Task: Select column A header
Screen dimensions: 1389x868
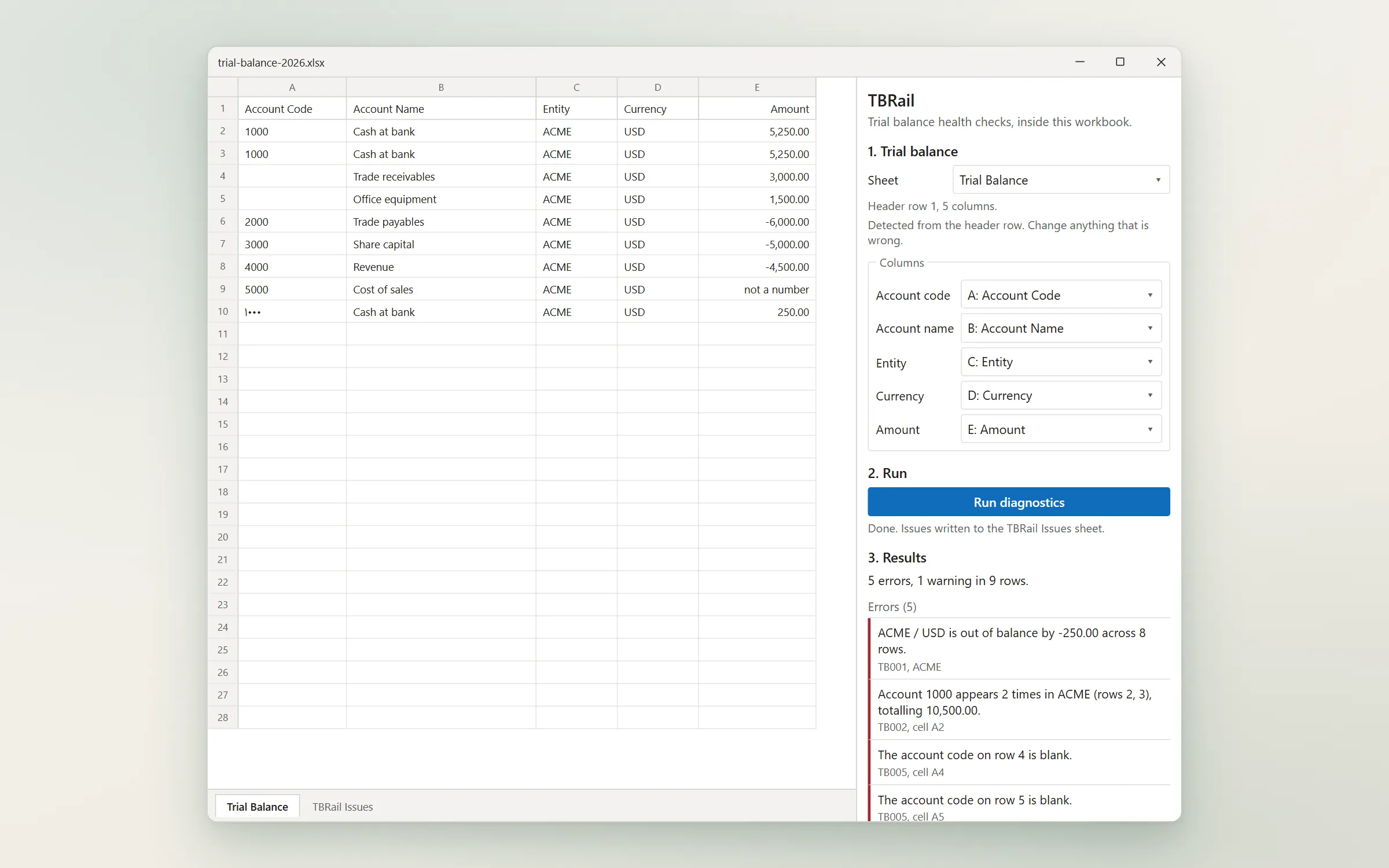Action: tap(292, 87)
